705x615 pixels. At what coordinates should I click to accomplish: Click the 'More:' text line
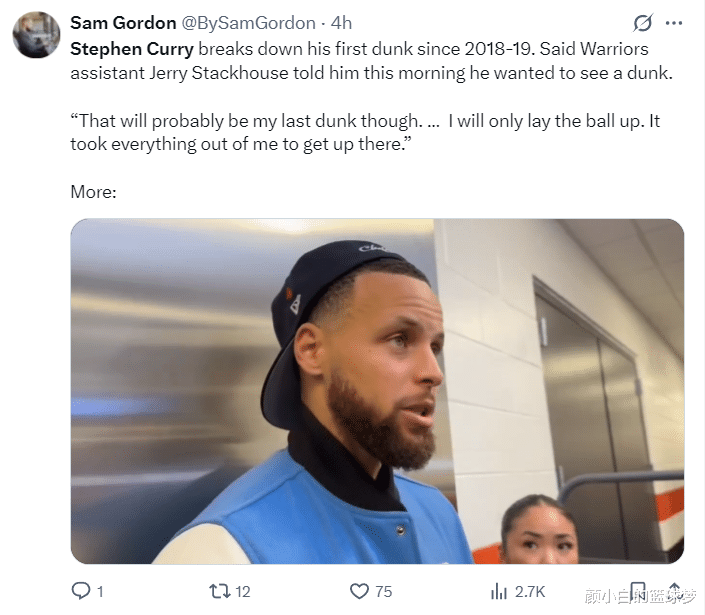[93, 191]
